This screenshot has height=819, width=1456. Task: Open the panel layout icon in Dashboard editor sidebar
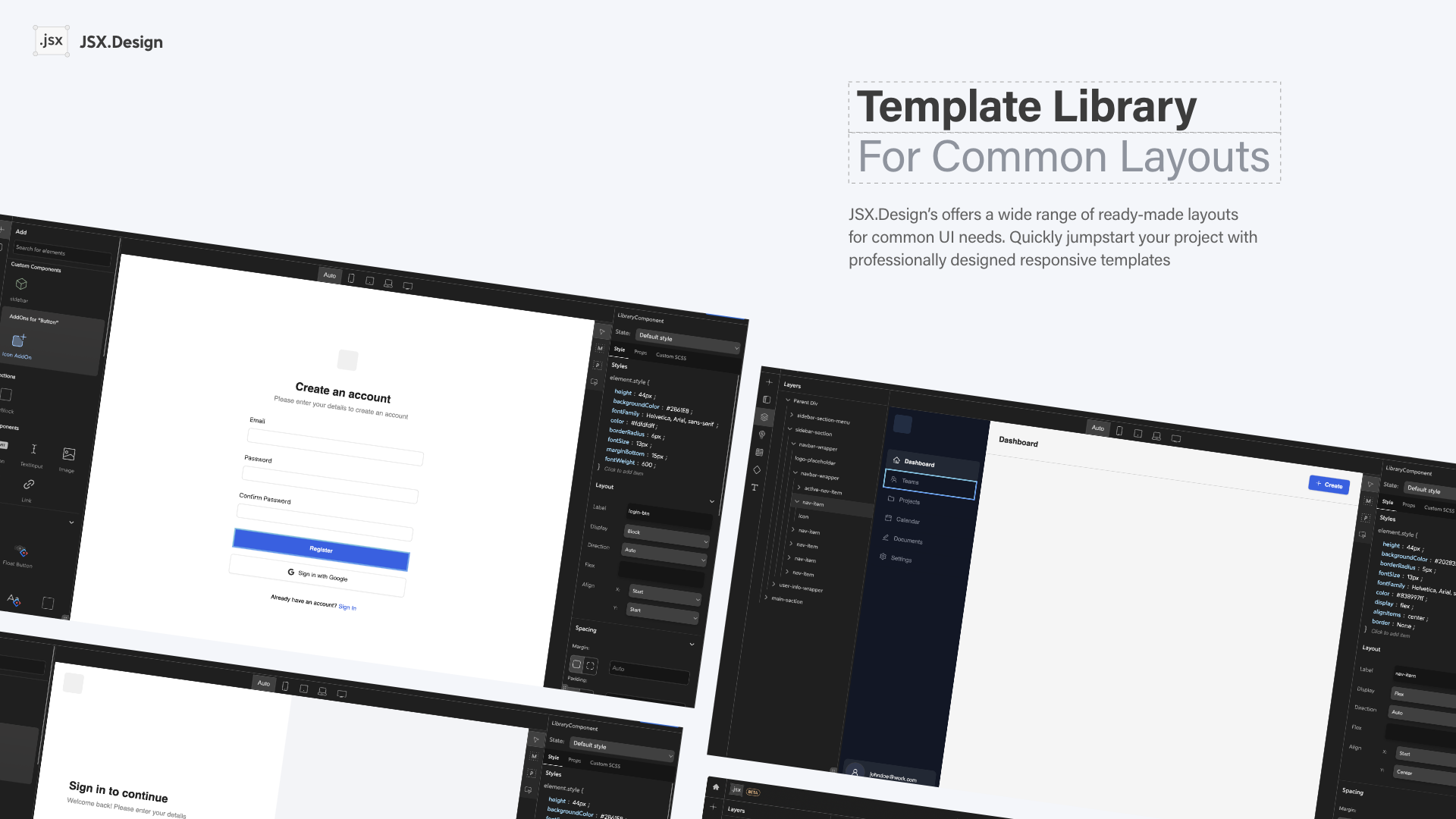(x=767, y=400)
